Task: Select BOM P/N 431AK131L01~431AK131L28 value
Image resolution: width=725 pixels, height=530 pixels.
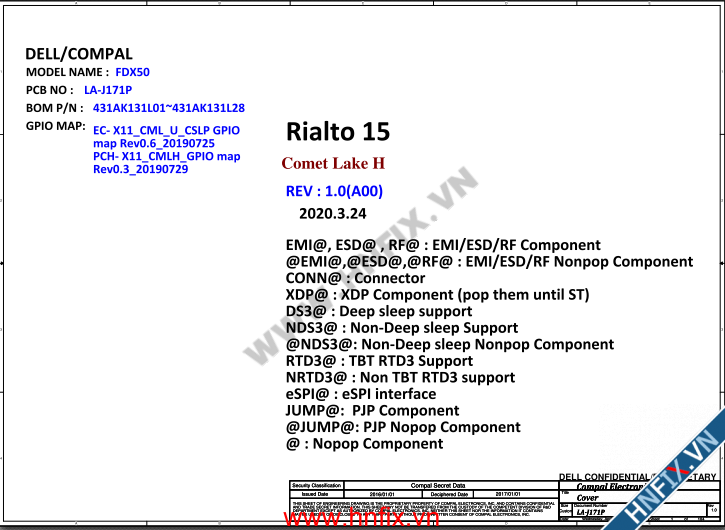Action: tap(168, 108)
